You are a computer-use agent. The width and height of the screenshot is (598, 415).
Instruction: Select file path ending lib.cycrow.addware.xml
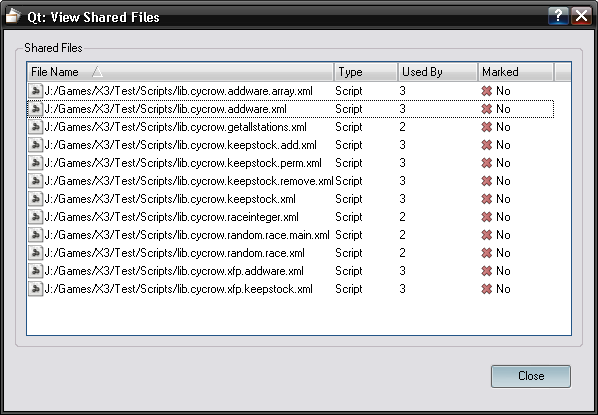coord(166,109)
